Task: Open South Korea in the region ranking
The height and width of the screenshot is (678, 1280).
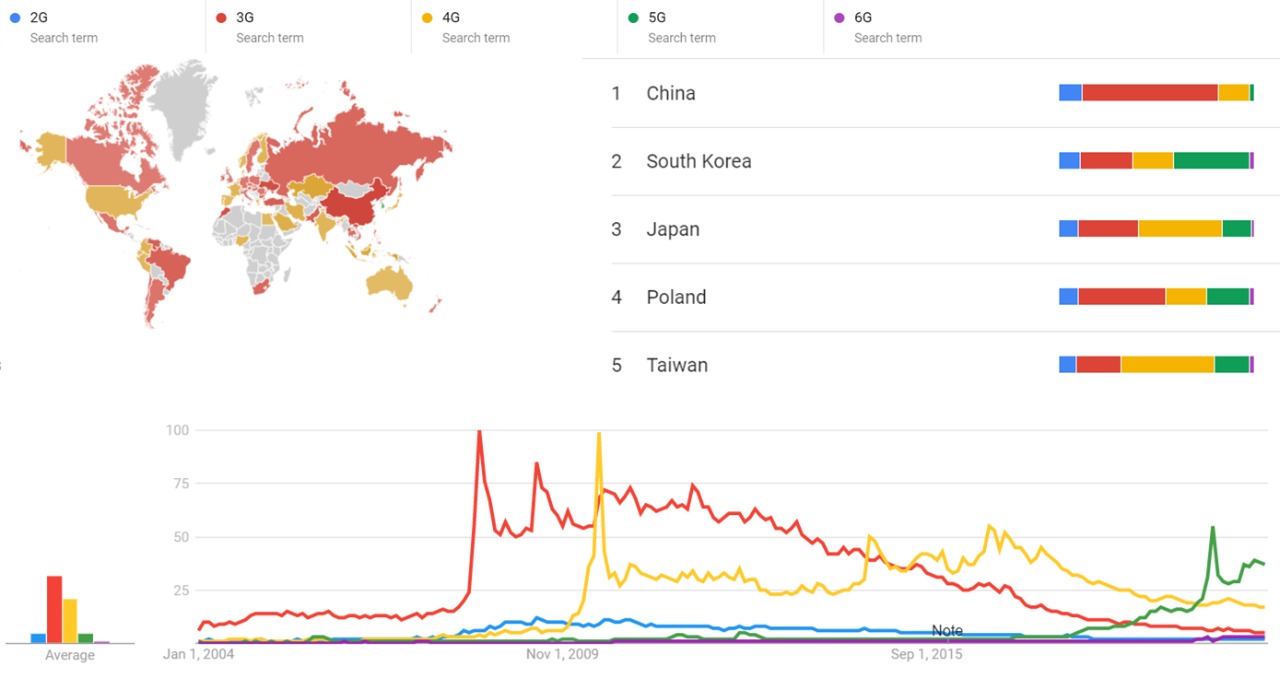Action: [x=698, y=161]
